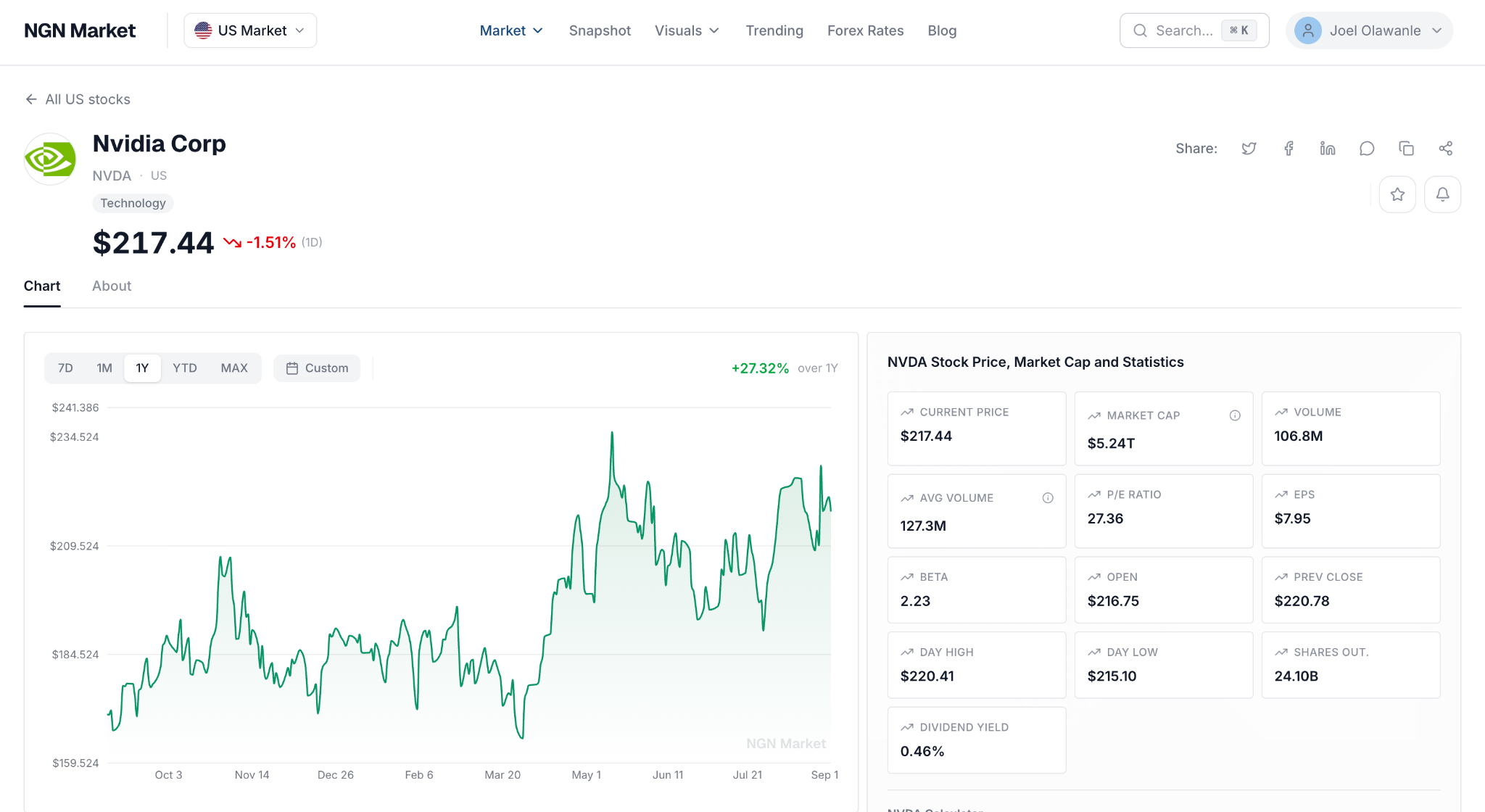1485x812 pixels.
Task: Open the US Market dropdown
Action: [x=250, y=30]
